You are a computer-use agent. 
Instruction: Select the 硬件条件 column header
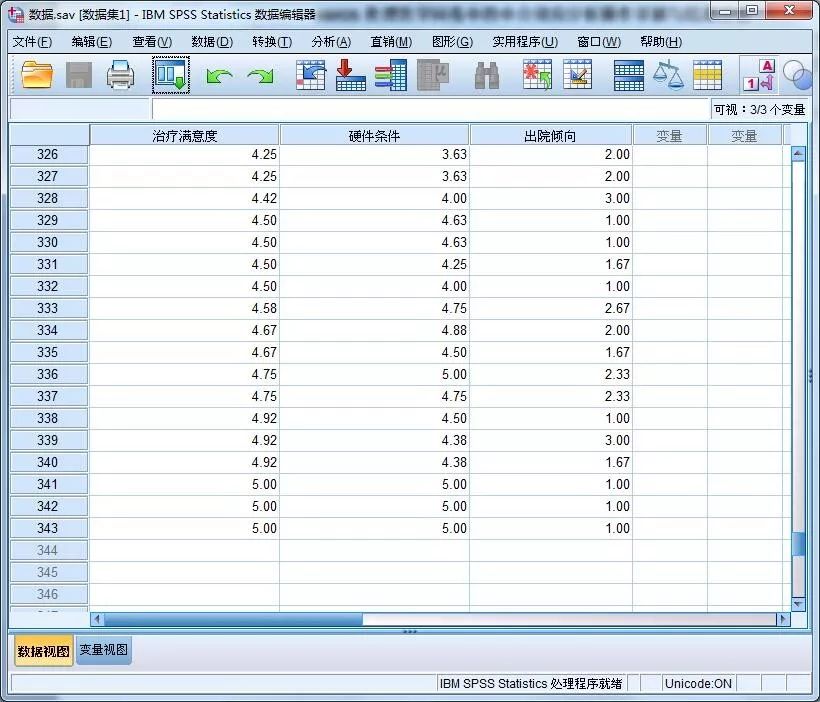coord(374,135)
